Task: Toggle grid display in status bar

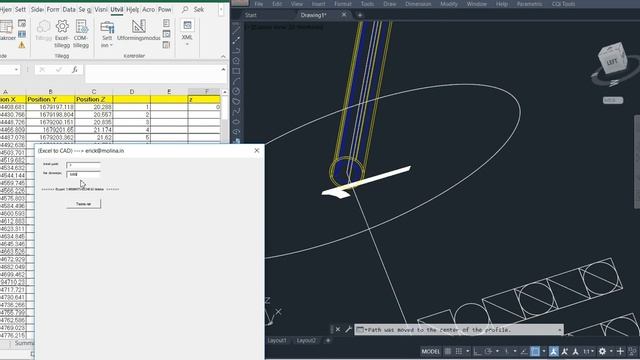Action: pyautogui.click(x=448, y=351)
